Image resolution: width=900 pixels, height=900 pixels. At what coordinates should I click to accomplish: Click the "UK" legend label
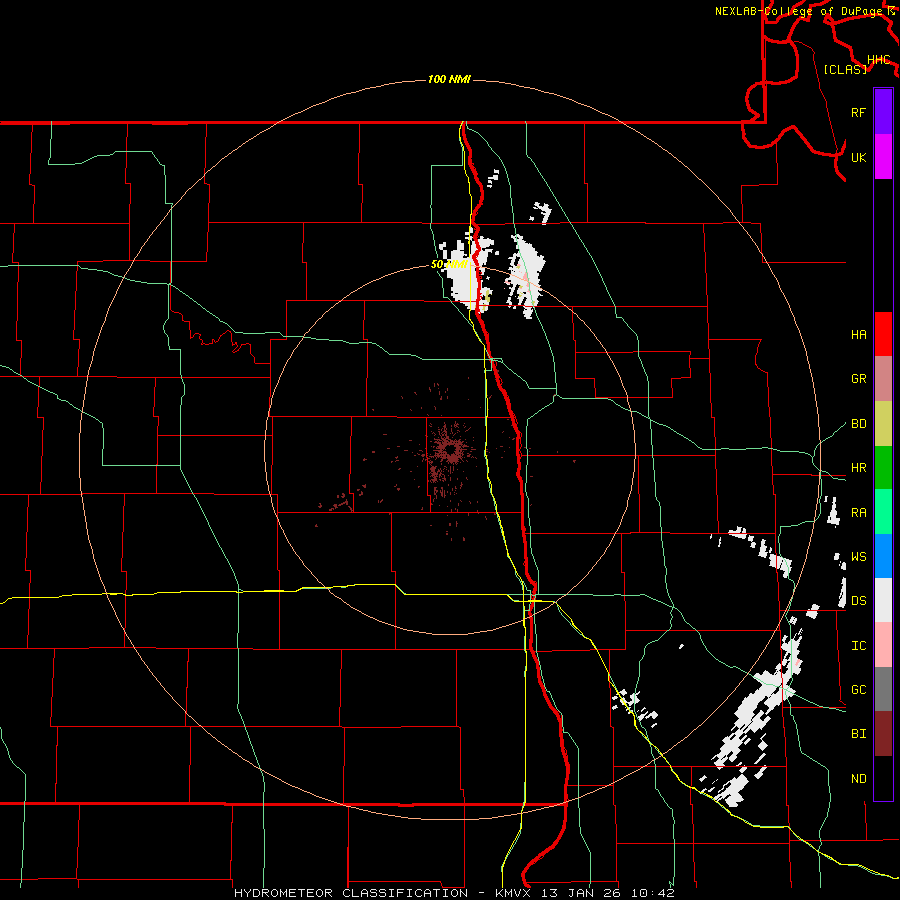(x=858, y=157)
